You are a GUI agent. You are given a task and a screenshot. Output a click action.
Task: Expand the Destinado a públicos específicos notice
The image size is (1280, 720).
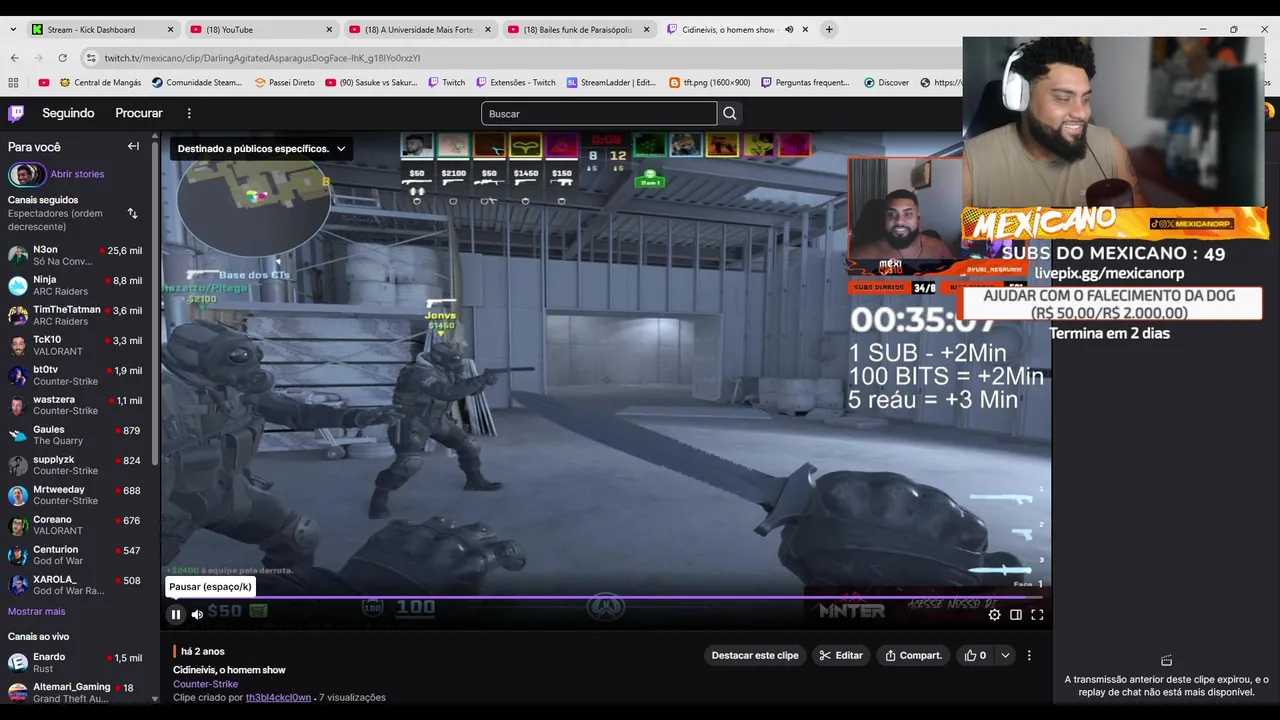coord(261,148)
